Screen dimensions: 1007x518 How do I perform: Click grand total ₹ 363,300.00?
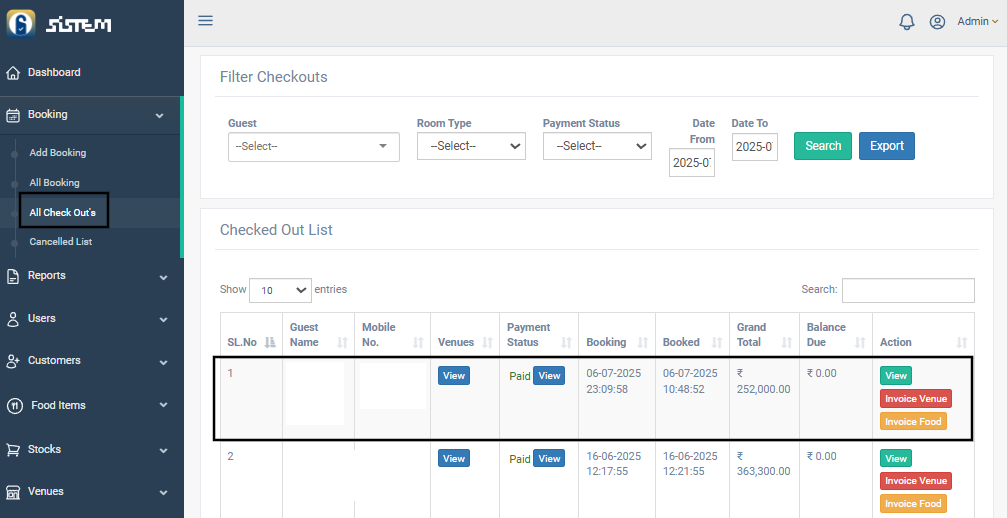[x=764, y=463]
